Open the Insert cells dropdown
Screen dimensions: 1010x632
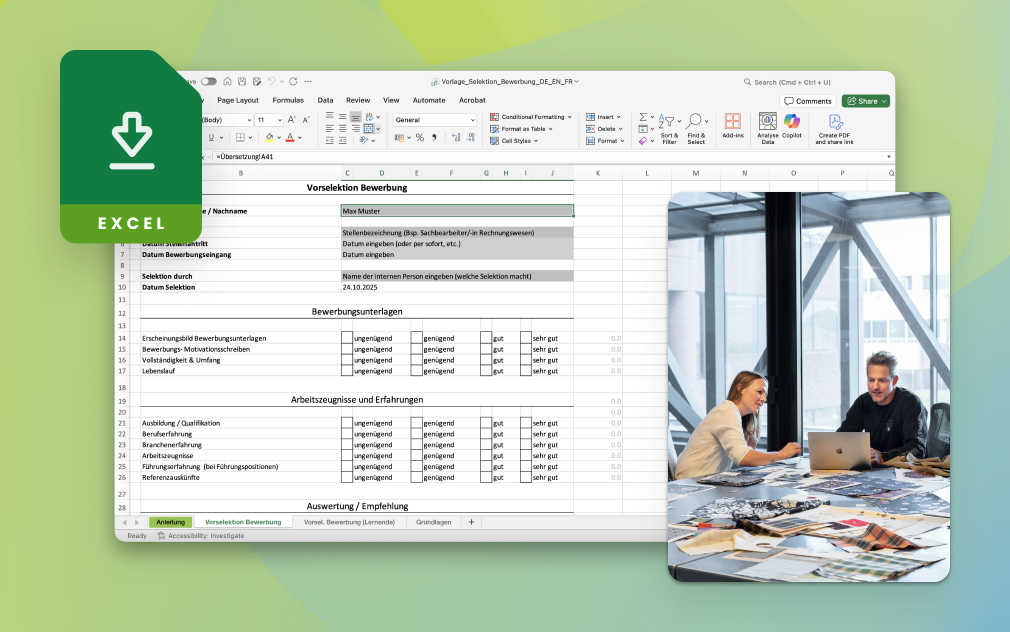click(x=603, y=117)
